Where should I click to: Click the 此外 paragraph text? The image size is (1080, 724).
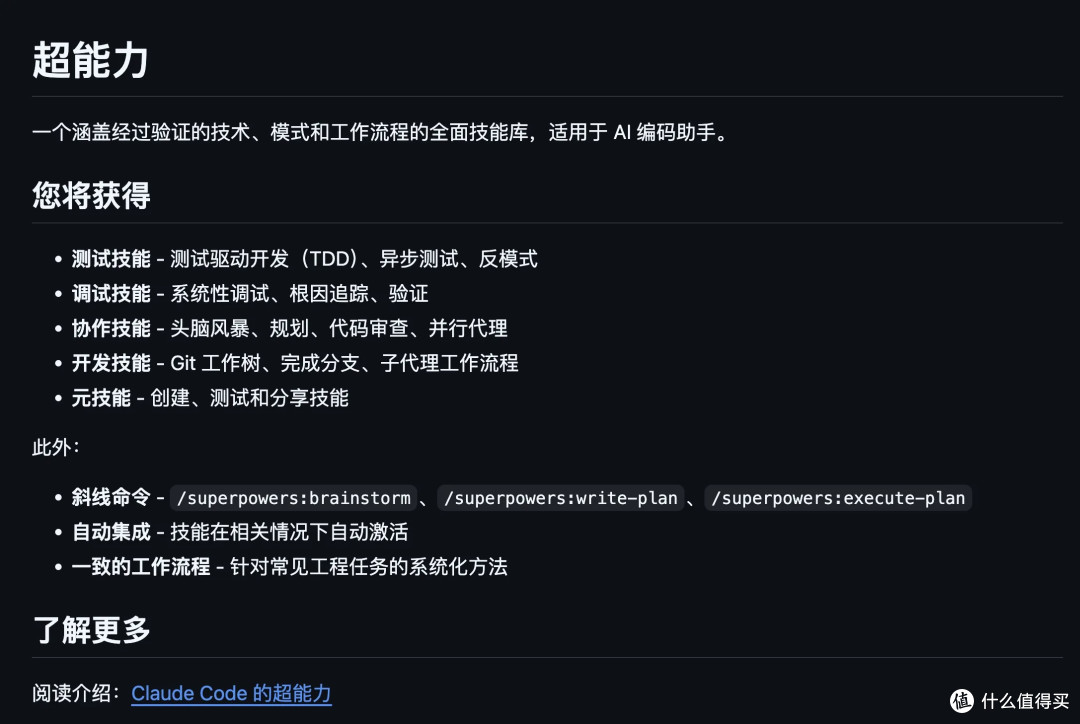56,448
